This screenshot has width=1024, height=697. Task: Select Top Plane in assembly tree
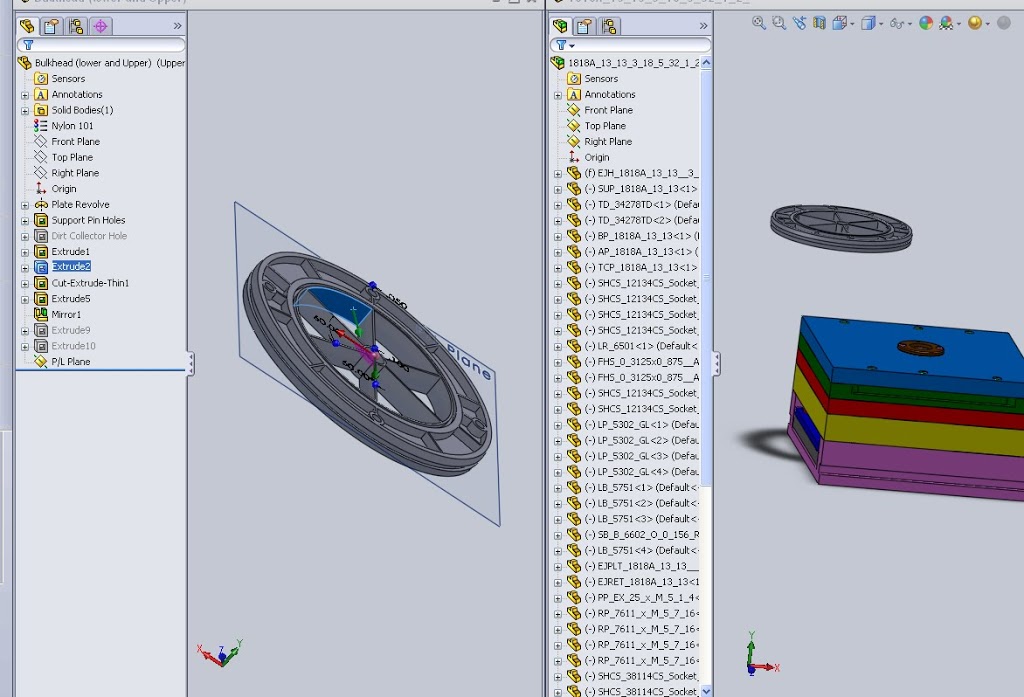605,125
